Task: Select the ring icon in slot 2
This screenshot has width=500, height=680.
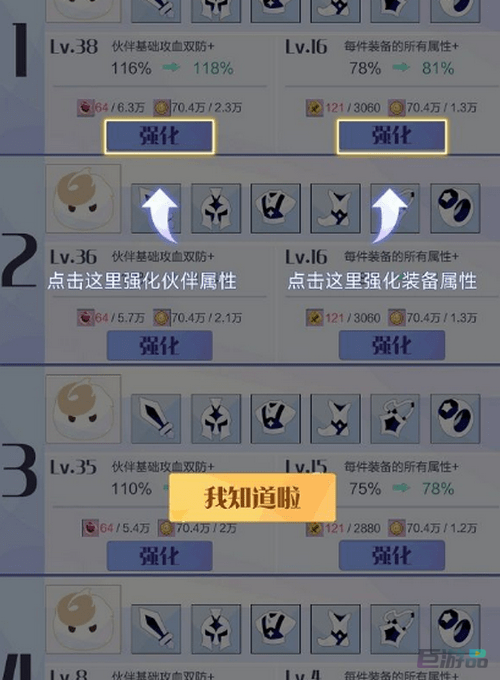Action: click(x=455, y=208)
